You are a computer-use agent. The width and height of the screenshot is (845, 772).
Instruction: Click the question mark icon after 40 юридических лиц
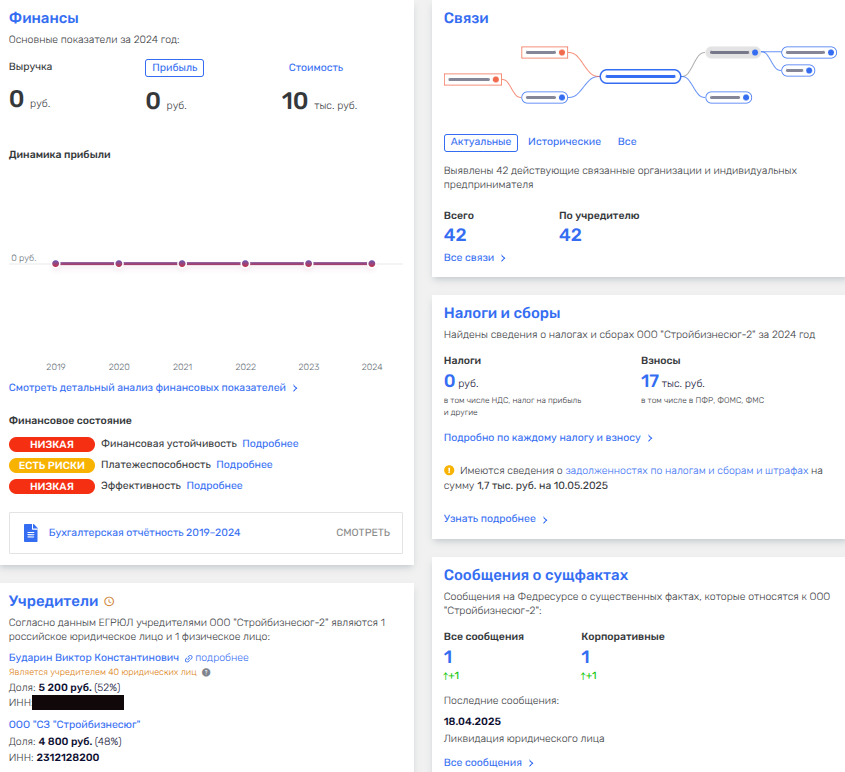[x=206, y=672]
